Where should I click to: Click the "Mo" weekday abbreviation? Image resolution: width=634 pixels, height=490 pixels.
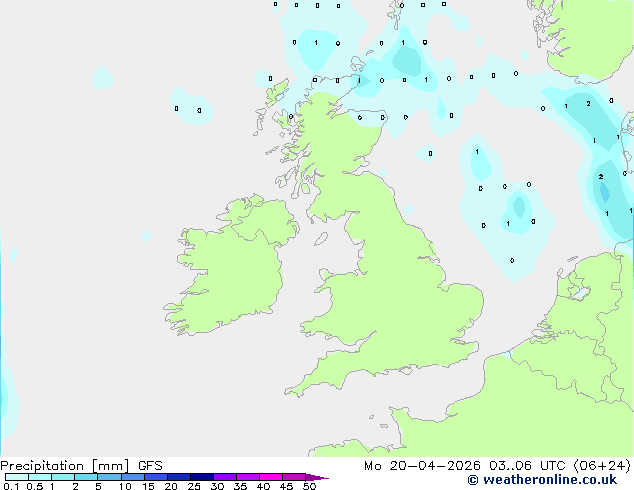pos(372,466)
